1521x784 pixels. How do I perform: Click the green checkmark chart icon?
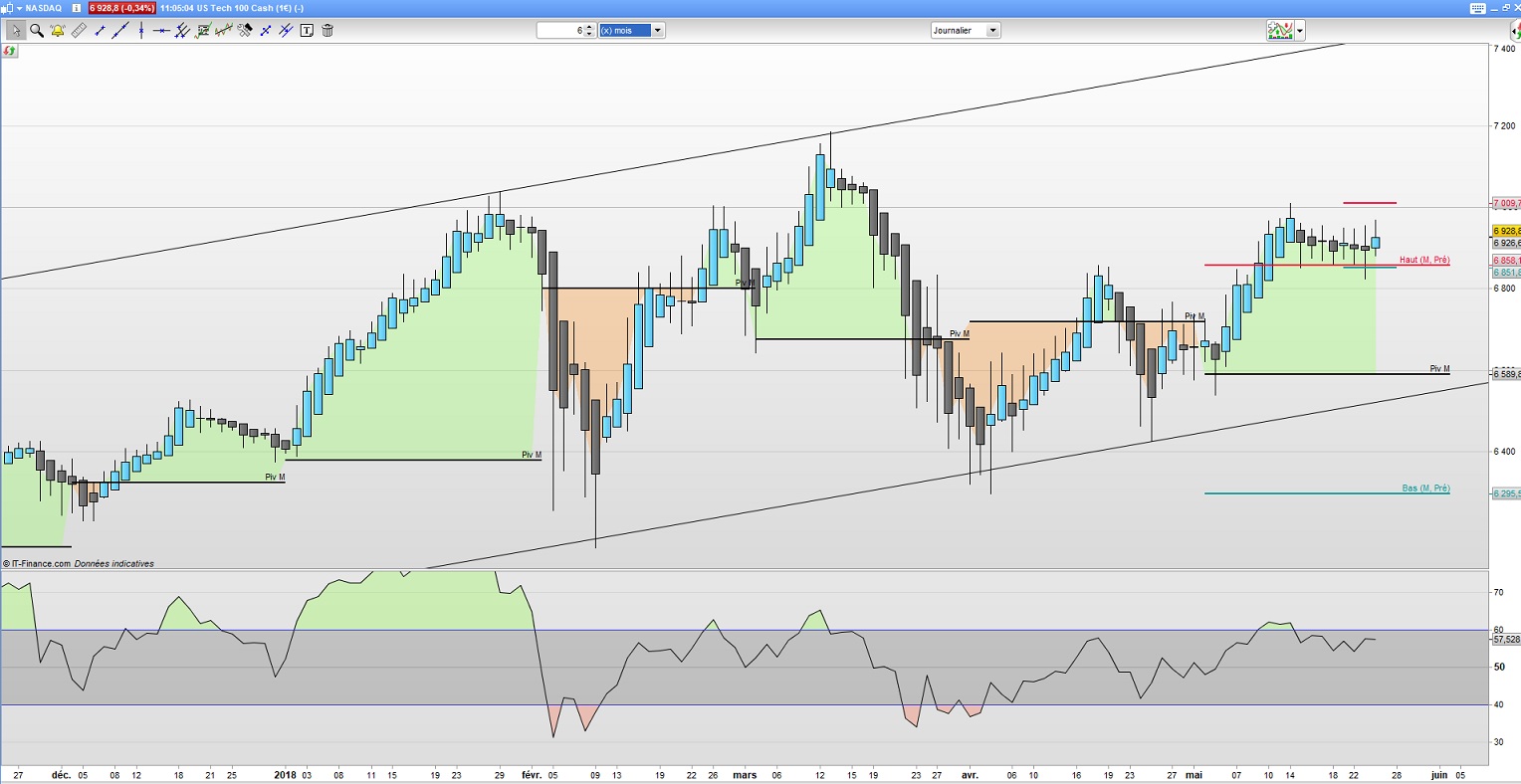[x=203, y=30]
